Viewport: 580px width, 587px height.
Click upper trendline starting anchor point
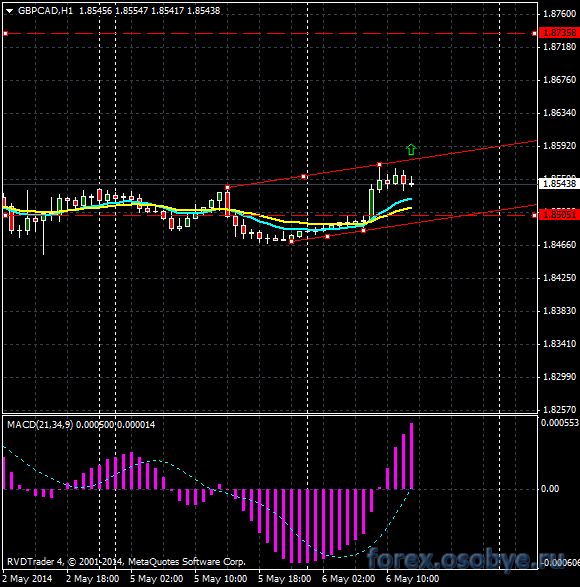pos(227,187)
